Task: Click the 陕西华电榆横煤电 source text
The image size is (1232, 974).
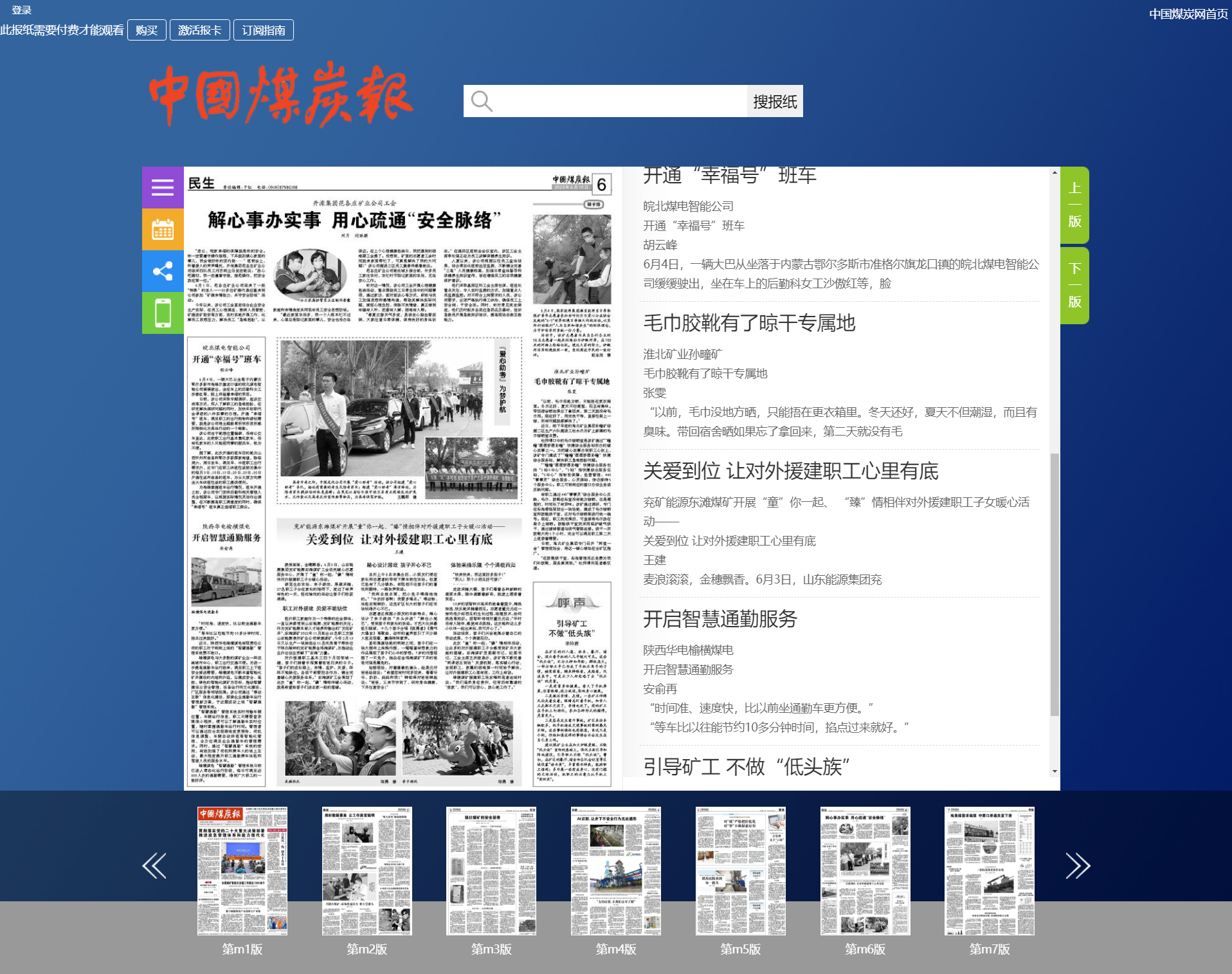Action: (x=688, y=650)
